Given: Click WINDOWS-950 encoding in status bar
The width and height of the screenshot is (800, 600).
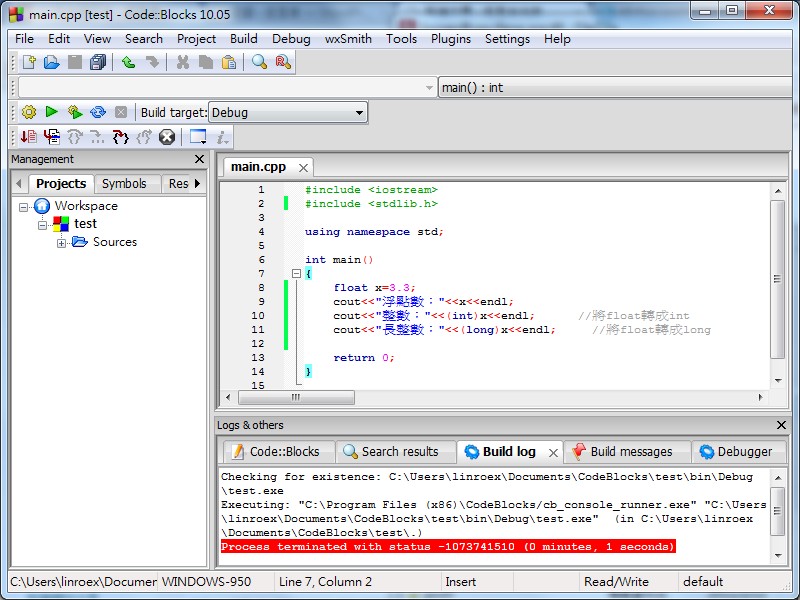Looking at the screenshot, I should (x=207, y=582).
